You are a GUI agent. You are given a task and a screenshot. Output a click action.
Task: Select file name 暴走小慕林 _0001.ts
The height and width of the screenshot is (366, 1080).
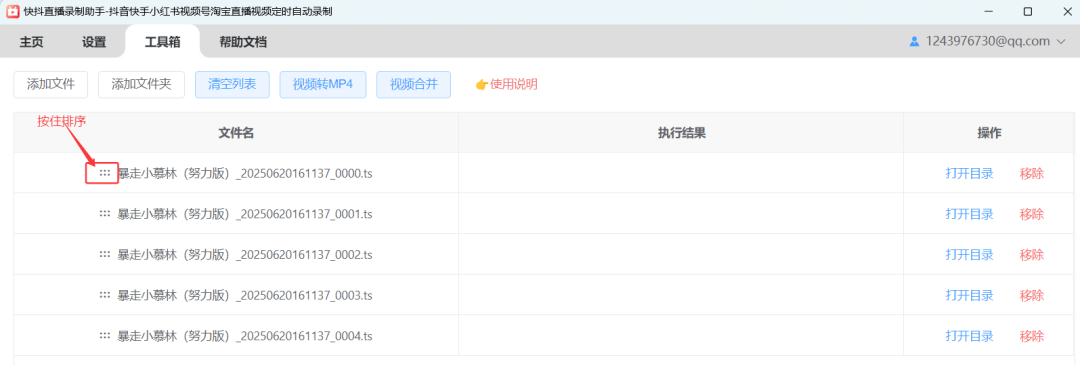(x=245, y=214)
